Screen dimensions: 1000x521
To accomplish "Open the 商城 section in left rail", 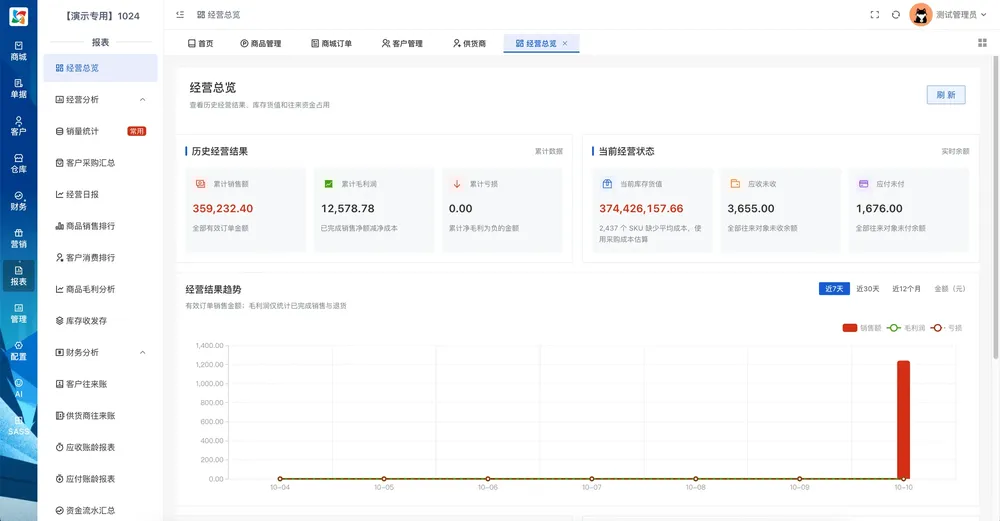I will (x=18, y=51).
